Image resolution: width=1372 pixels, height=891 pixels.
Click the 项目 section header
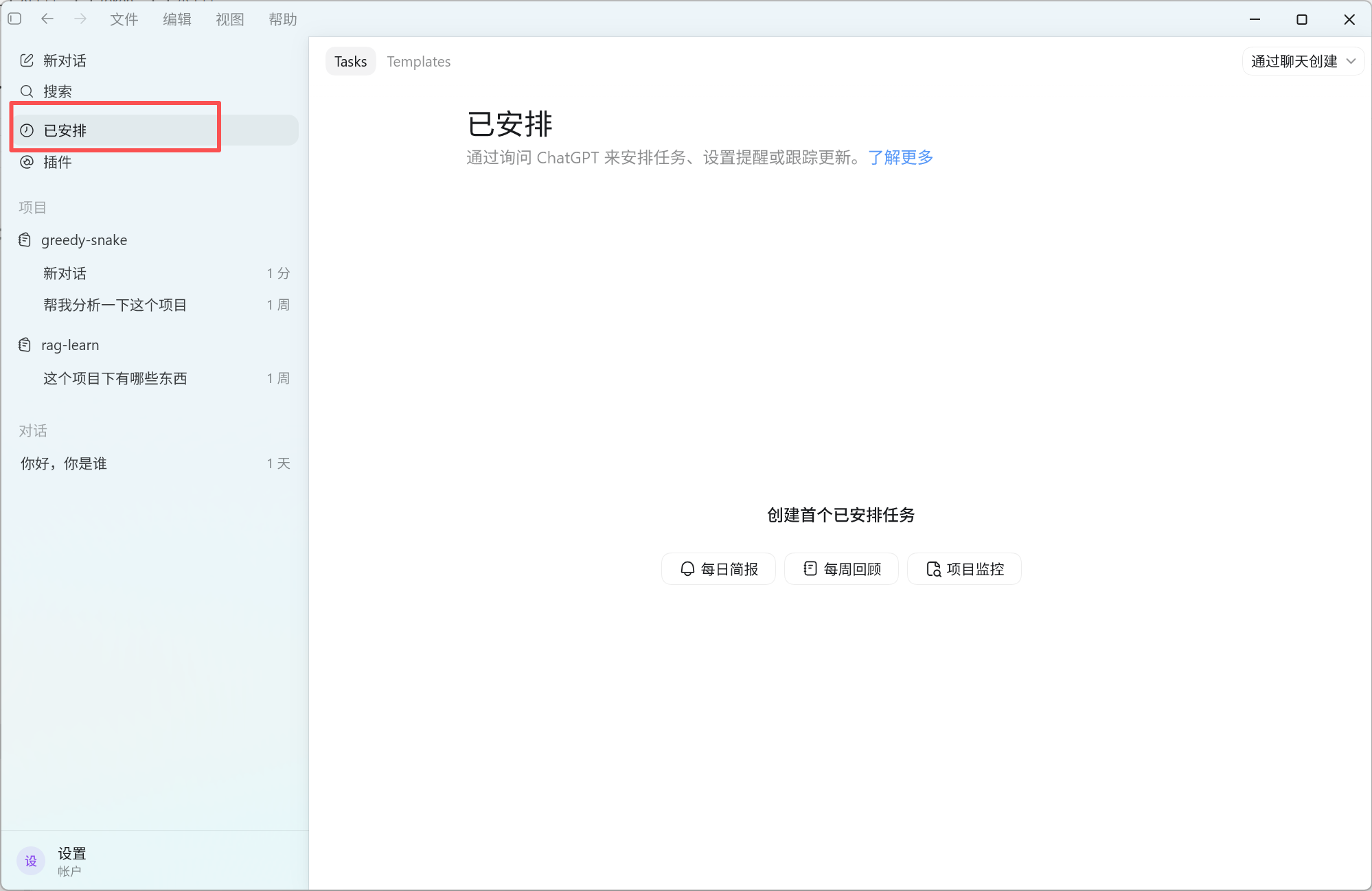pos(32,207)
